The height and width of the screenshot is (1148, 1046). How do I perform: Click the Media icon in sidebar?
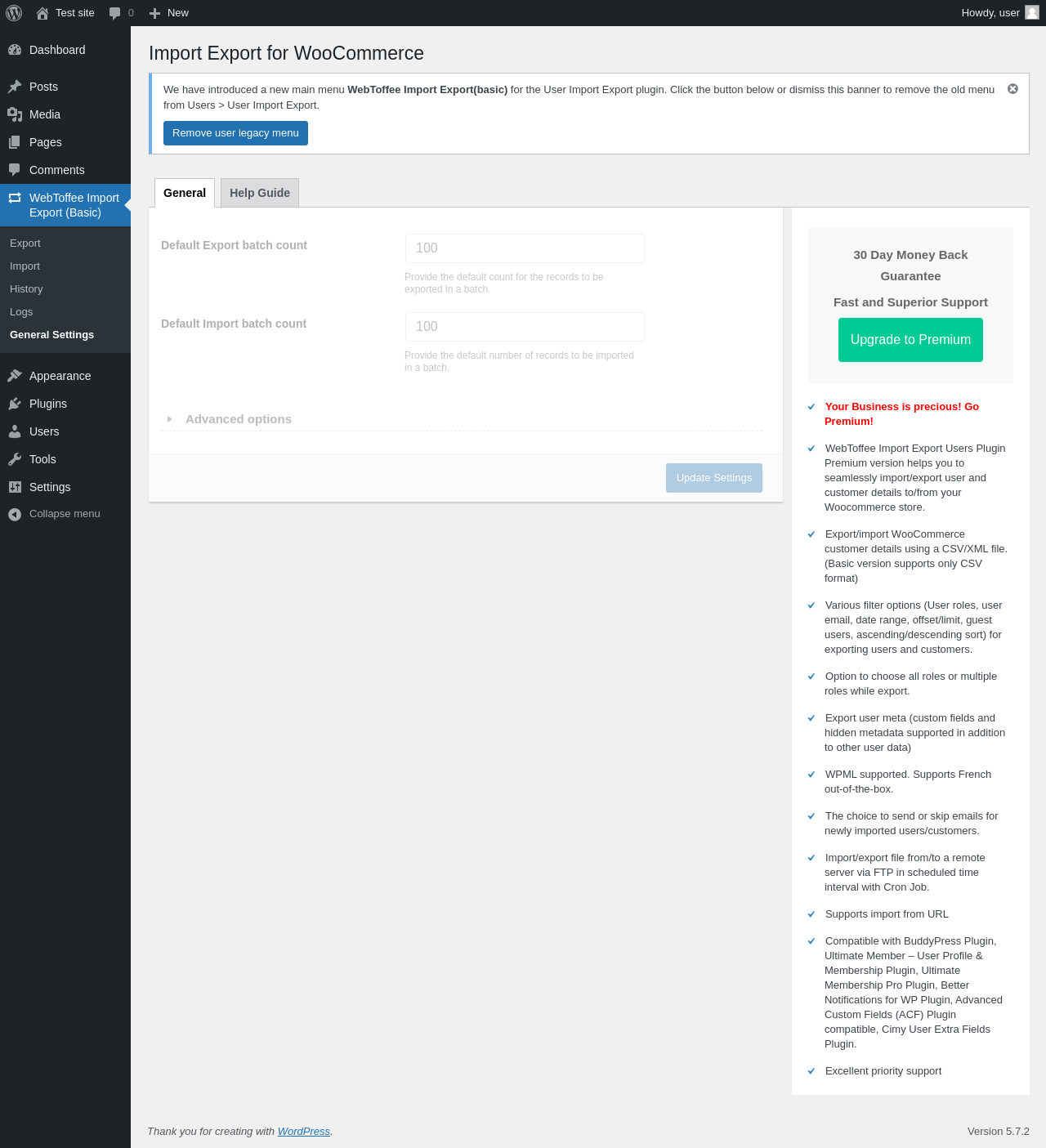tap(15, 114)
